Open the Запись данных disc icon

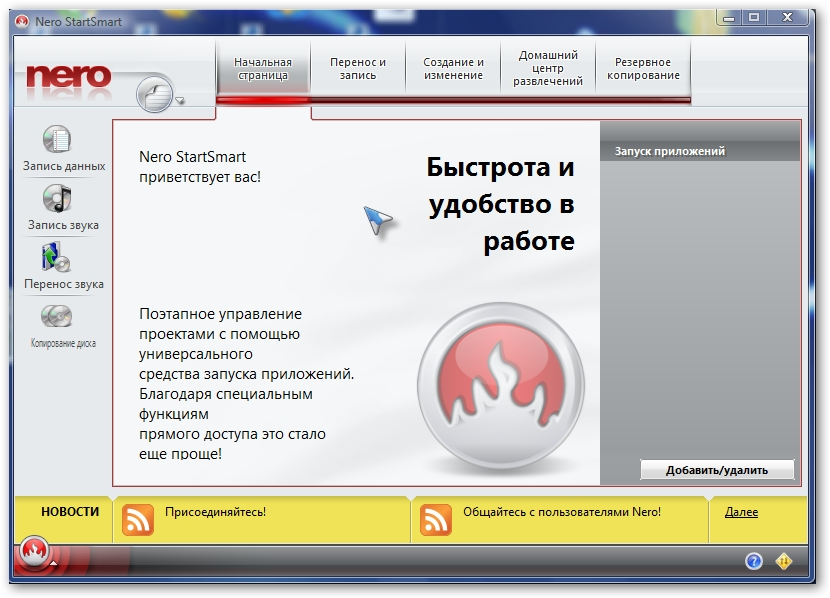click(57, 139)
